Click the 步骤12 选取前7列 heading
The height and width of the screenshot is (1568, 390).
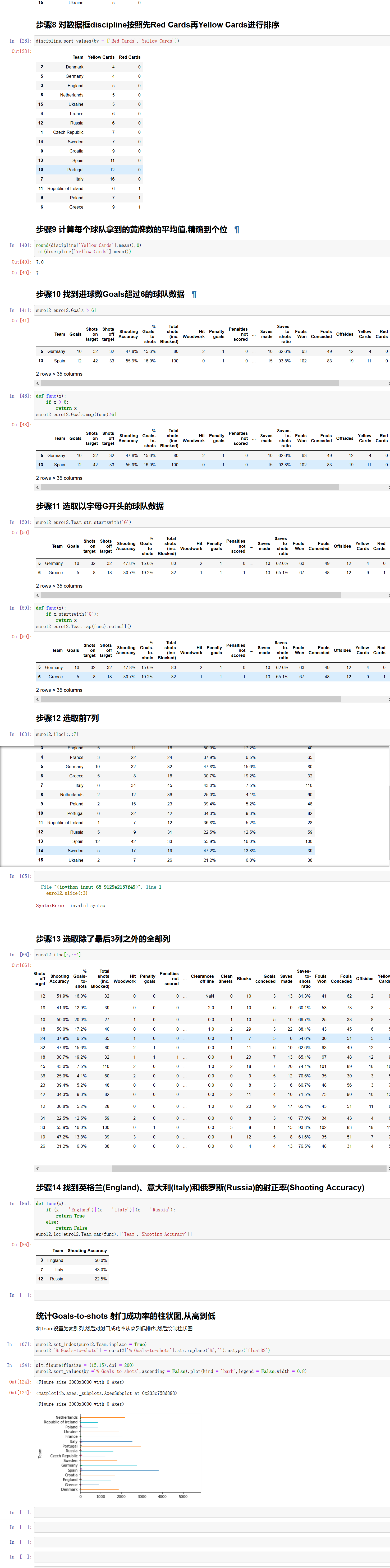click(67, 718)
